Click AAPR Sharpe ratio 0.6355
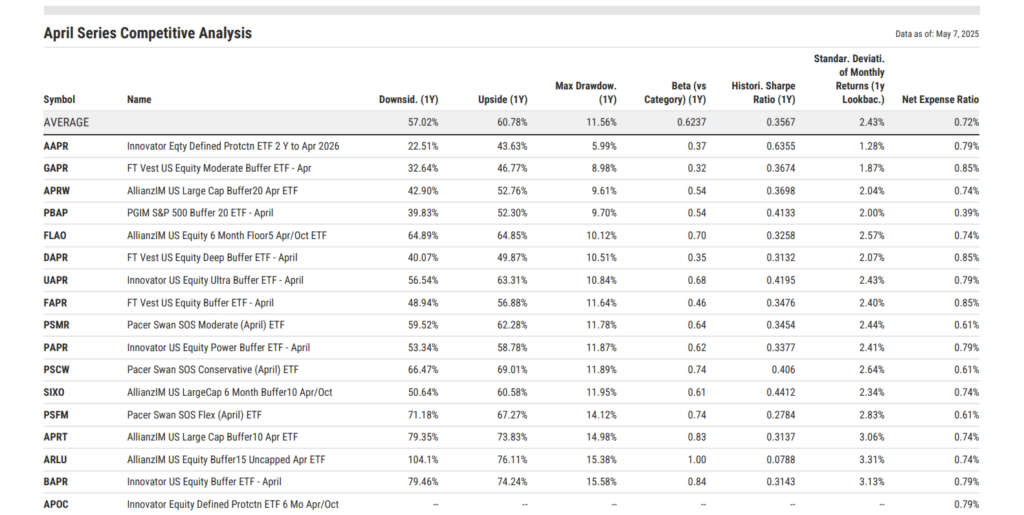 [x=781, y=146]
